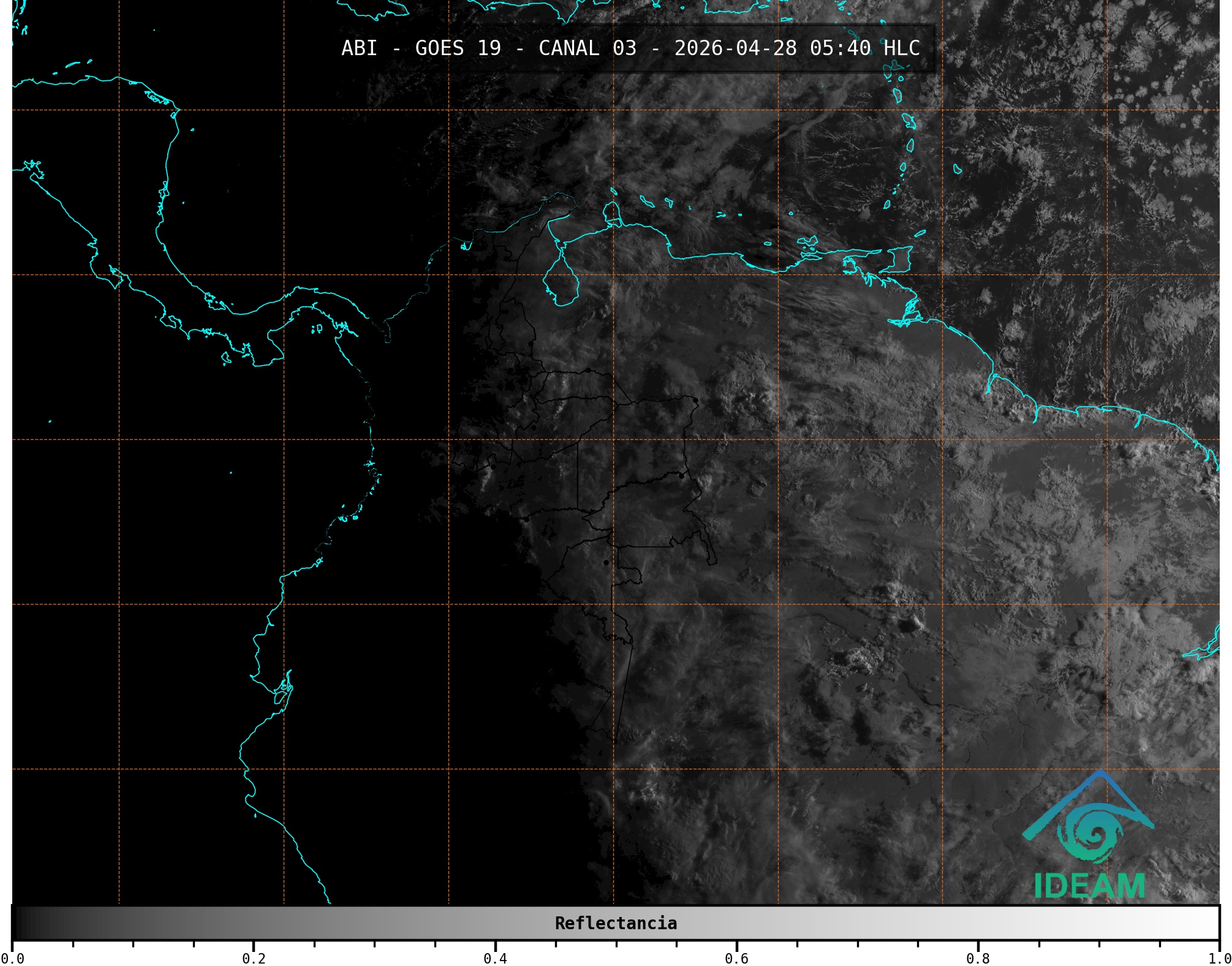Click the darkest left end of the colorbar
This screenshot has height=966, width=1232.
[18, 923]
